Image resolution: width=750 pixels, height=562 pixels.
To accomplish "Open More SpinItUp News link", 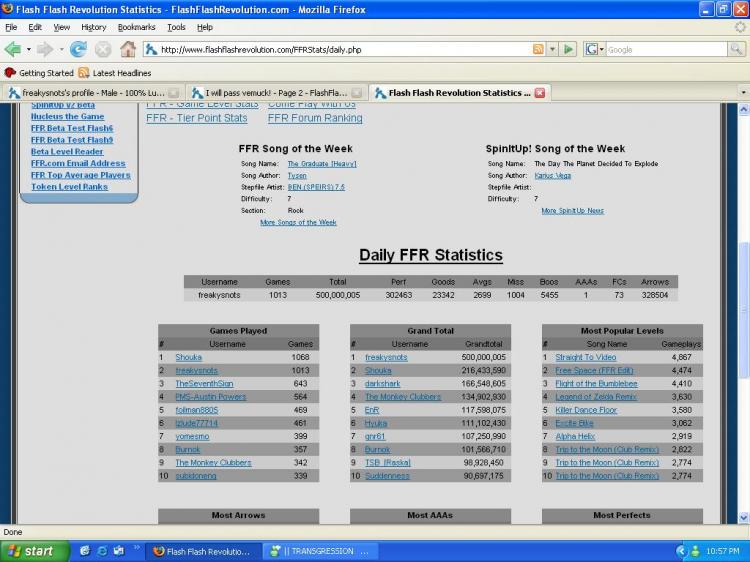I will 573,210.
